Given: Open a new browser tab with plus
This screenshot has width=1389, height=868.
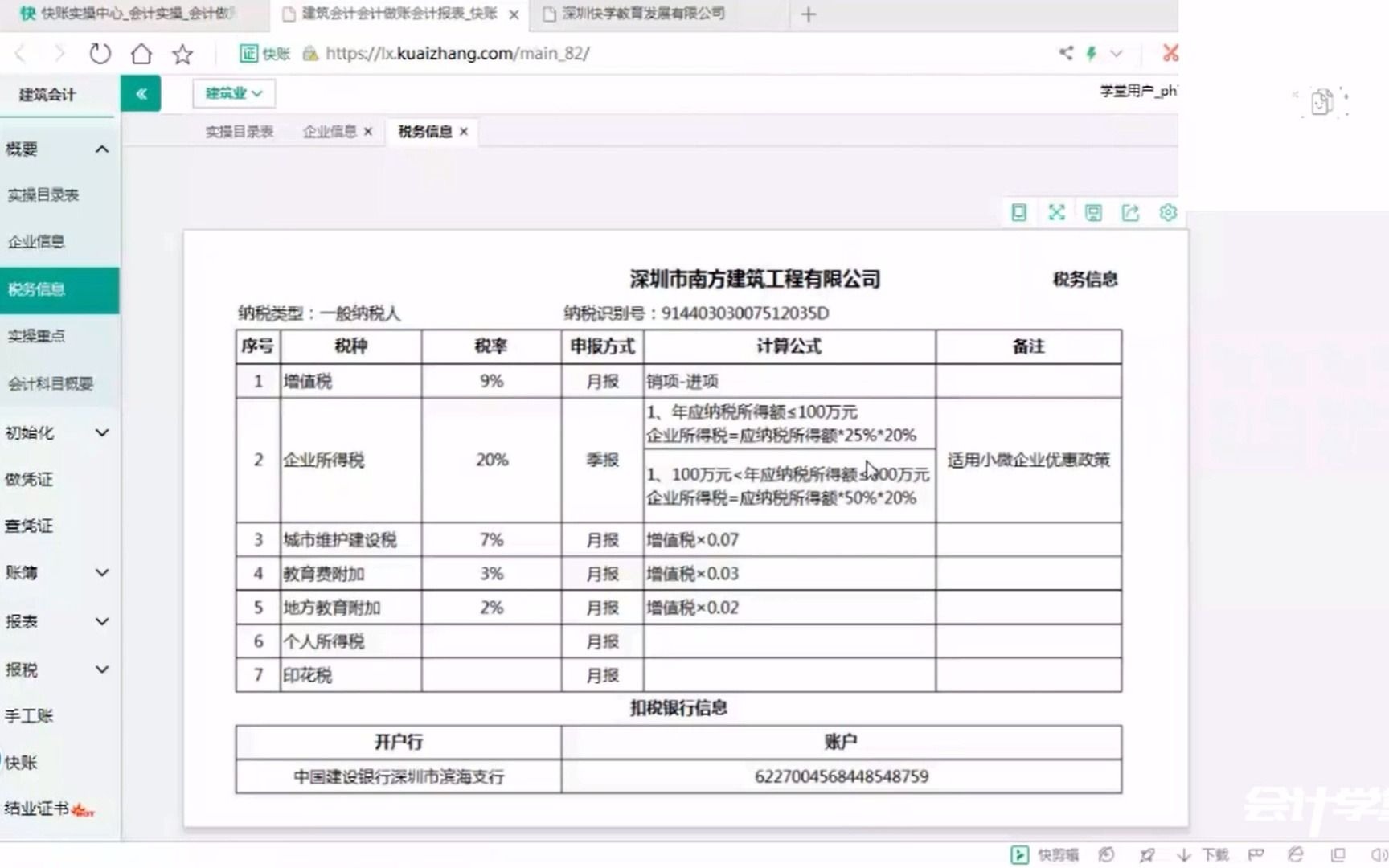Looking at the screenshot, I should 809,14.
